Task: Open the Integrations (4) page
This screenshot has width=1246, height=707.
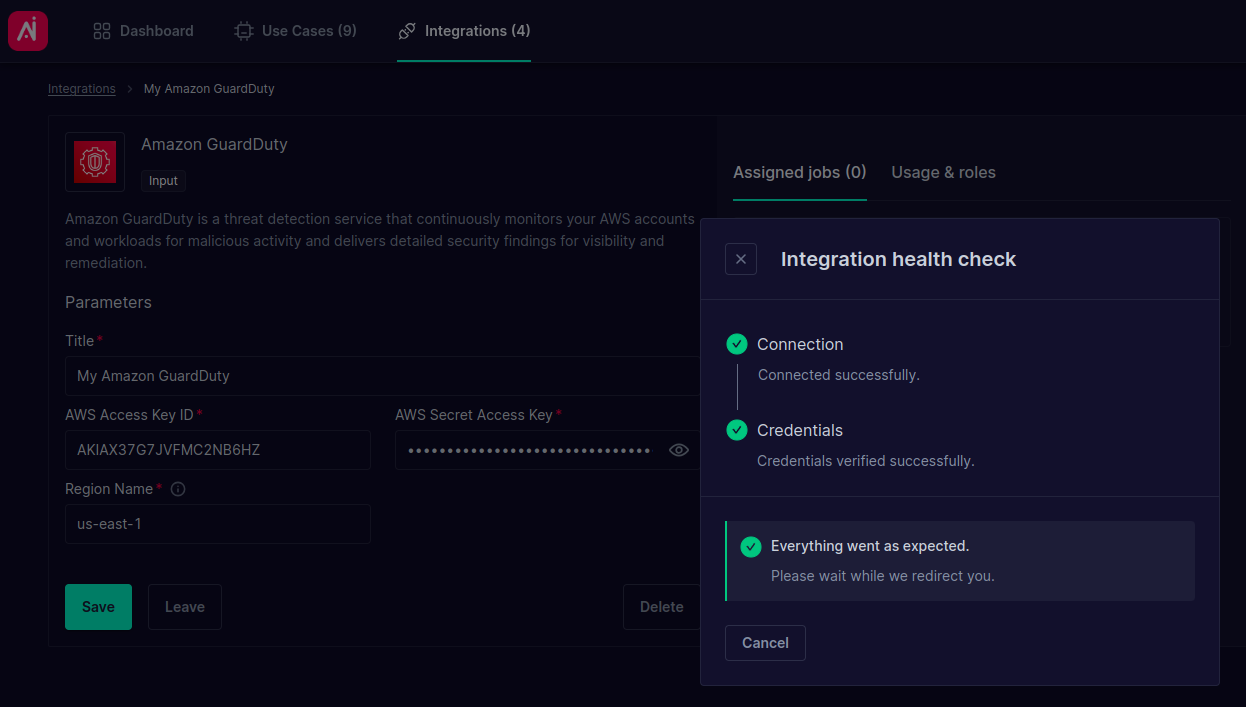Action: 464,31
